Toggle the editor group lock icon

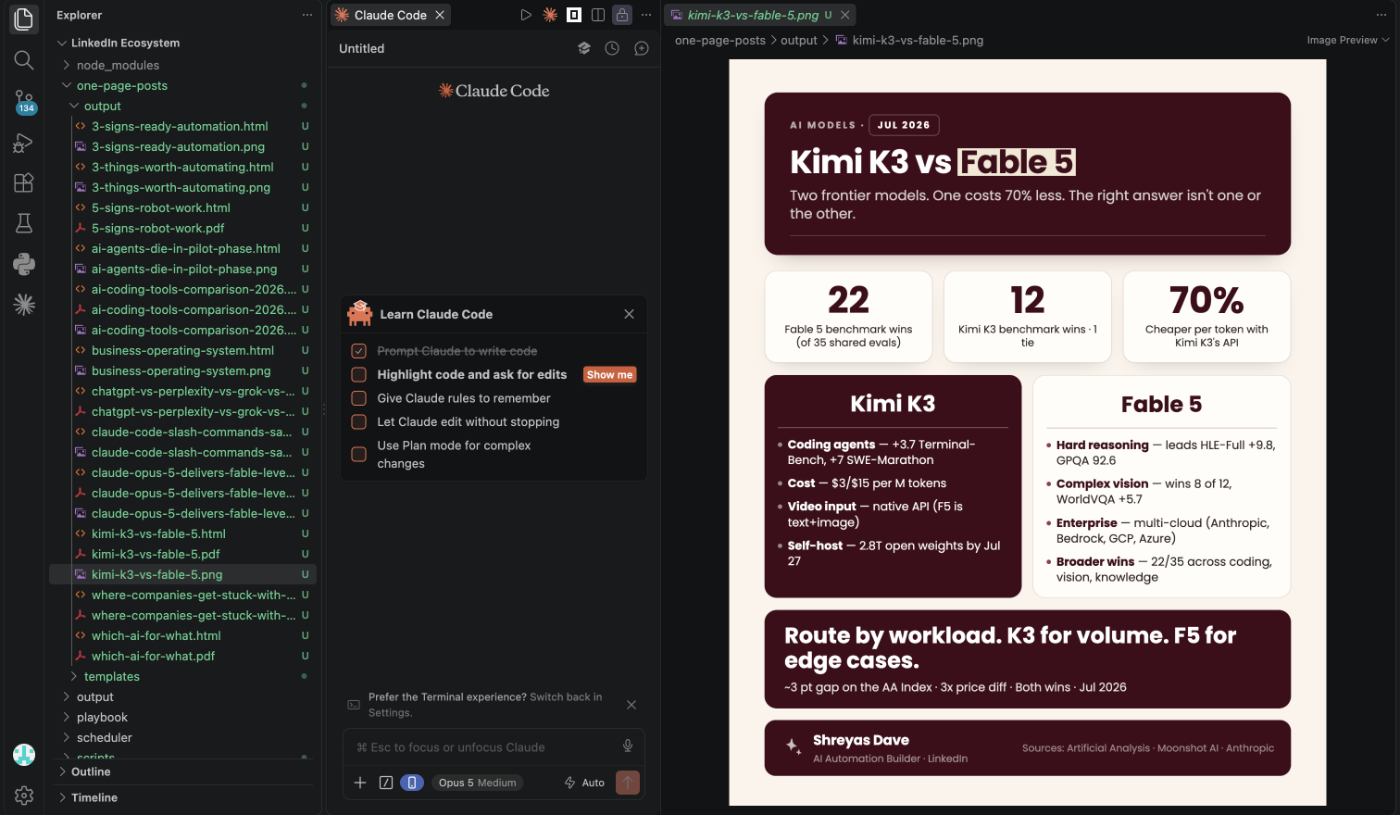(x=622, y=15)
